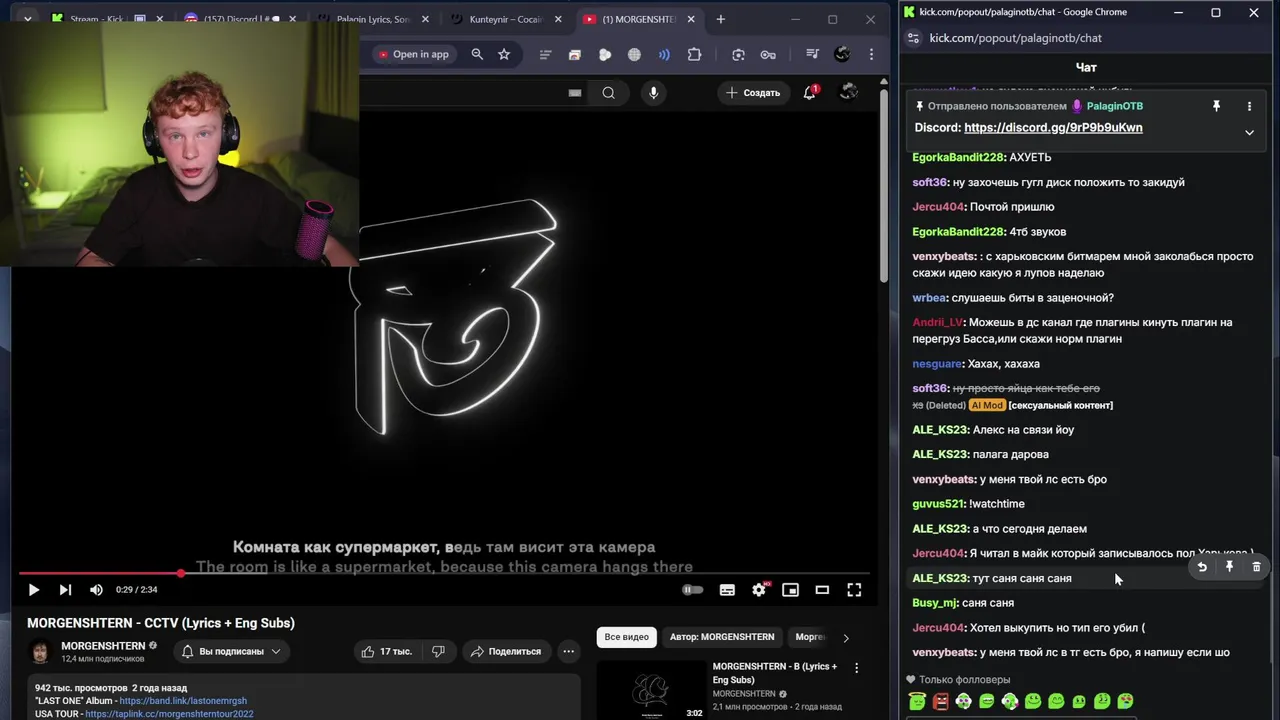1280x720 pixels.
Task: Open Chrome zoom magnifier in address bar
Action: (477, 55)
